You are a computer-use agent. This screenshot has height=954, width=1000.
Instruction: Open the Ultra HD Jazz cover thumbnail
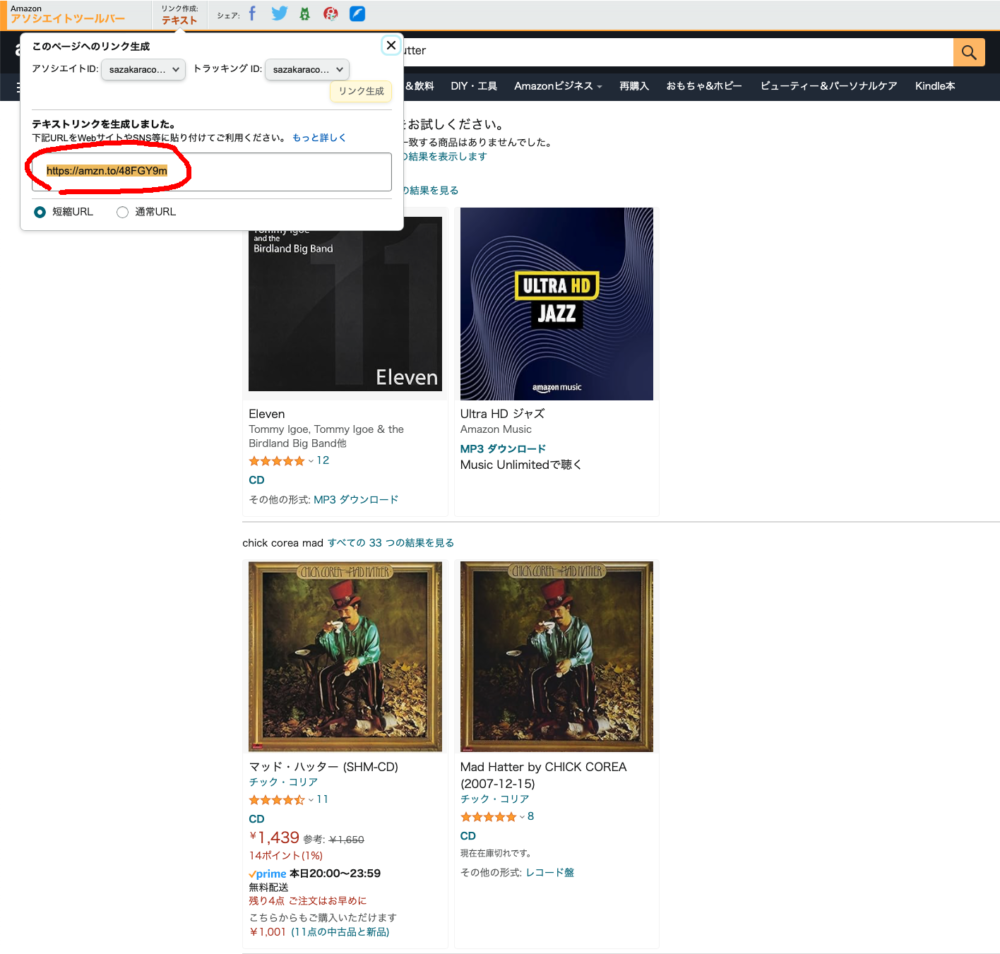click(x=557, y=304)
